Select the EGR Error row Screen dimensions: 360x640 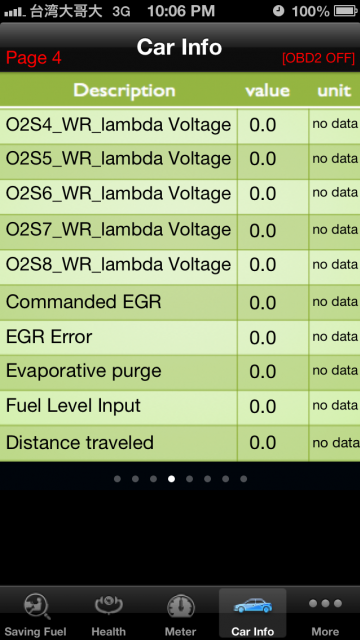(x=180, y=338)
